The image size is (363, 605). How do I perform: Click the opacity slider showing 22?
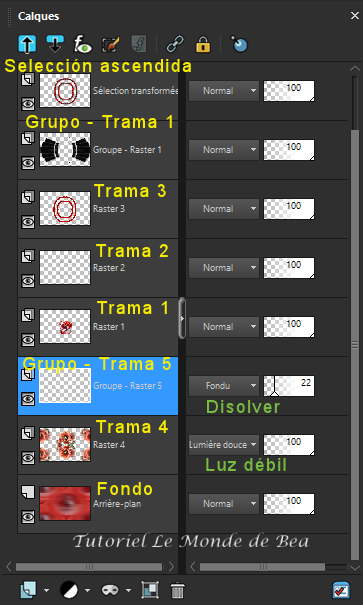click(x=289, y=386)
